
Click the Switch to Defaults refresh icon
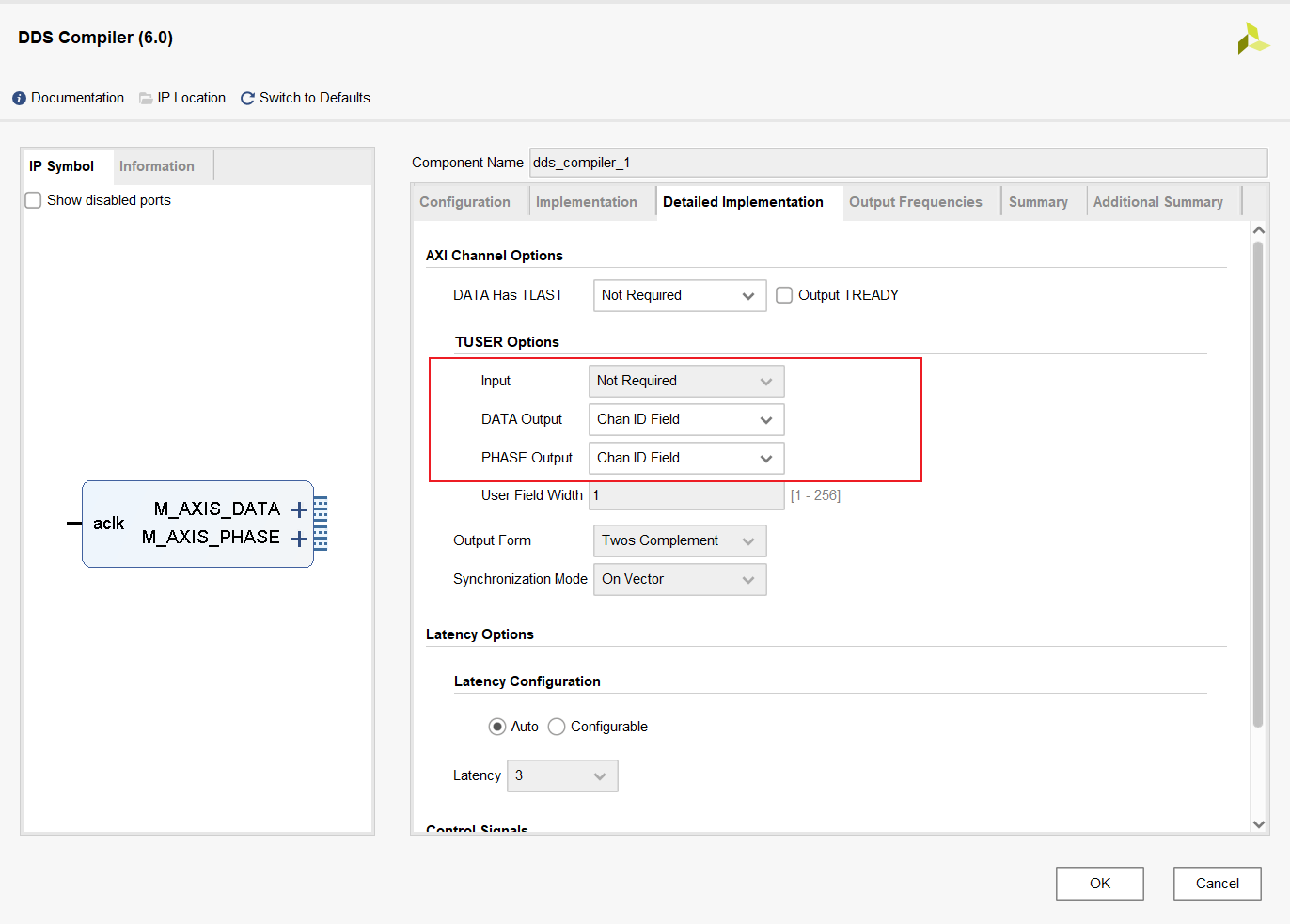pyautogui.click(x=247, y=99)
